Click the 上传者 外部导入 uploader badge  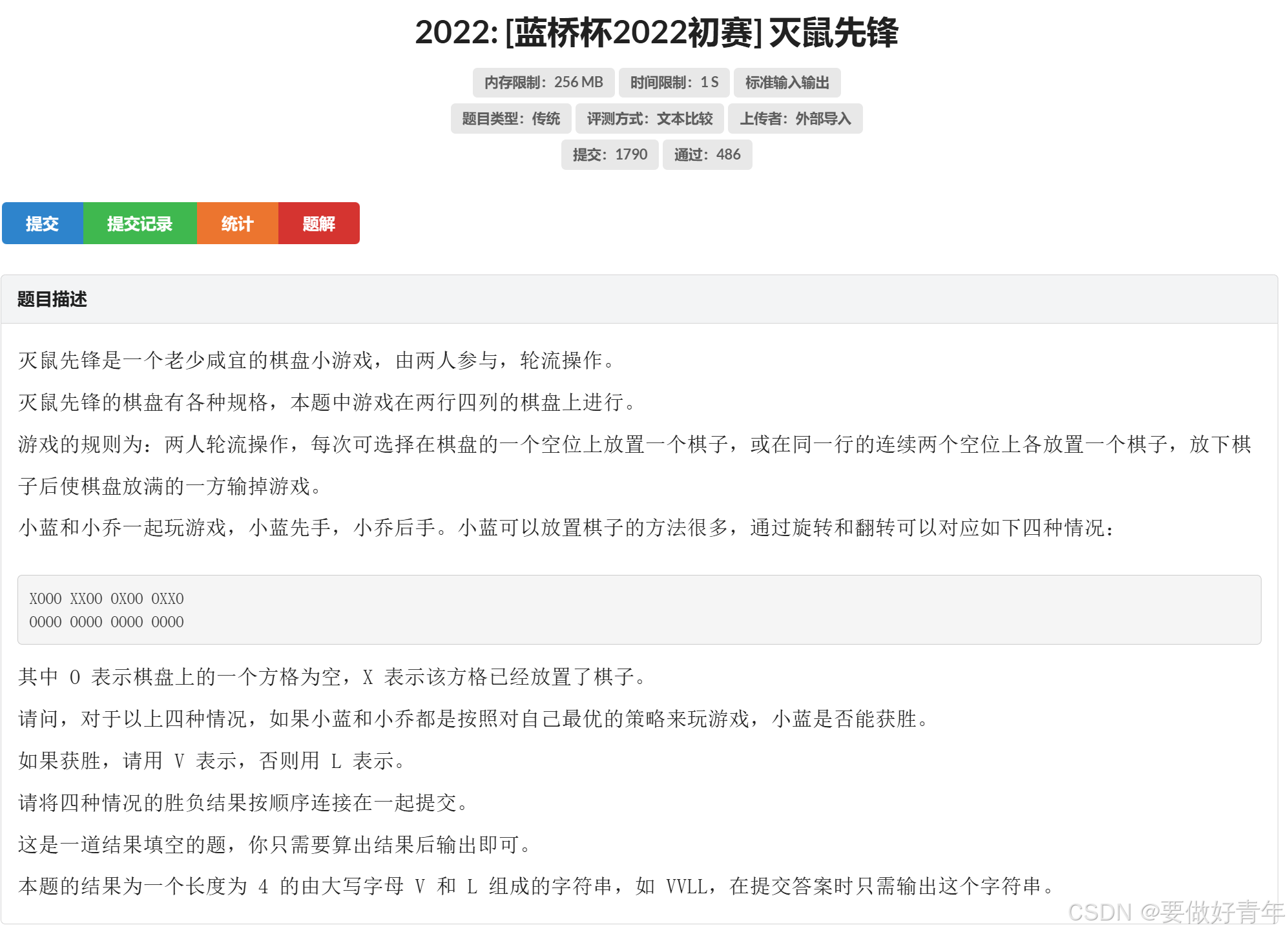(795, 119)
